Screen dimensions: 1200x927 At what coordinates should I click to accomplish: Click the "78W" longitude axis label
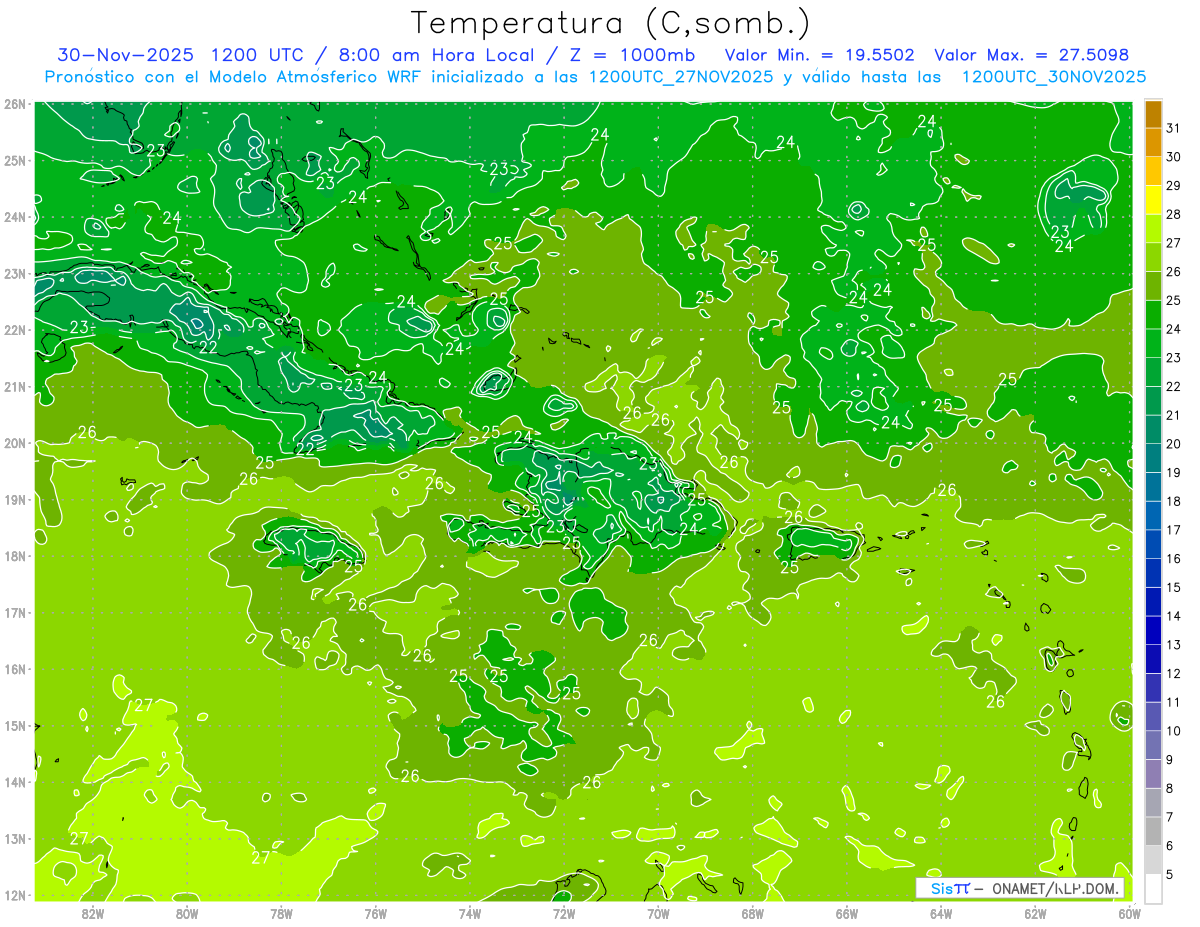click(x=281, y=912)
